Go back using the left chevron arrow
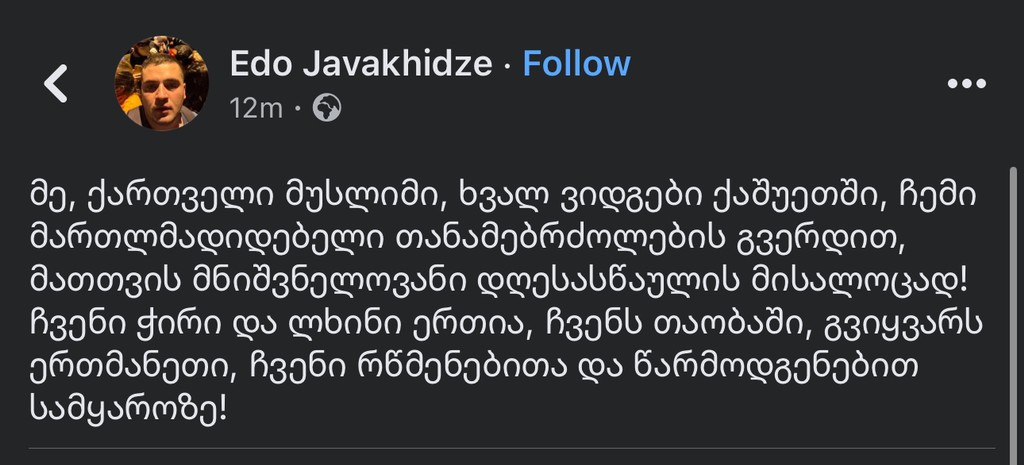The width and height of the screenshot is (1024, 465). pyautogui.click(x=56, y=84)
